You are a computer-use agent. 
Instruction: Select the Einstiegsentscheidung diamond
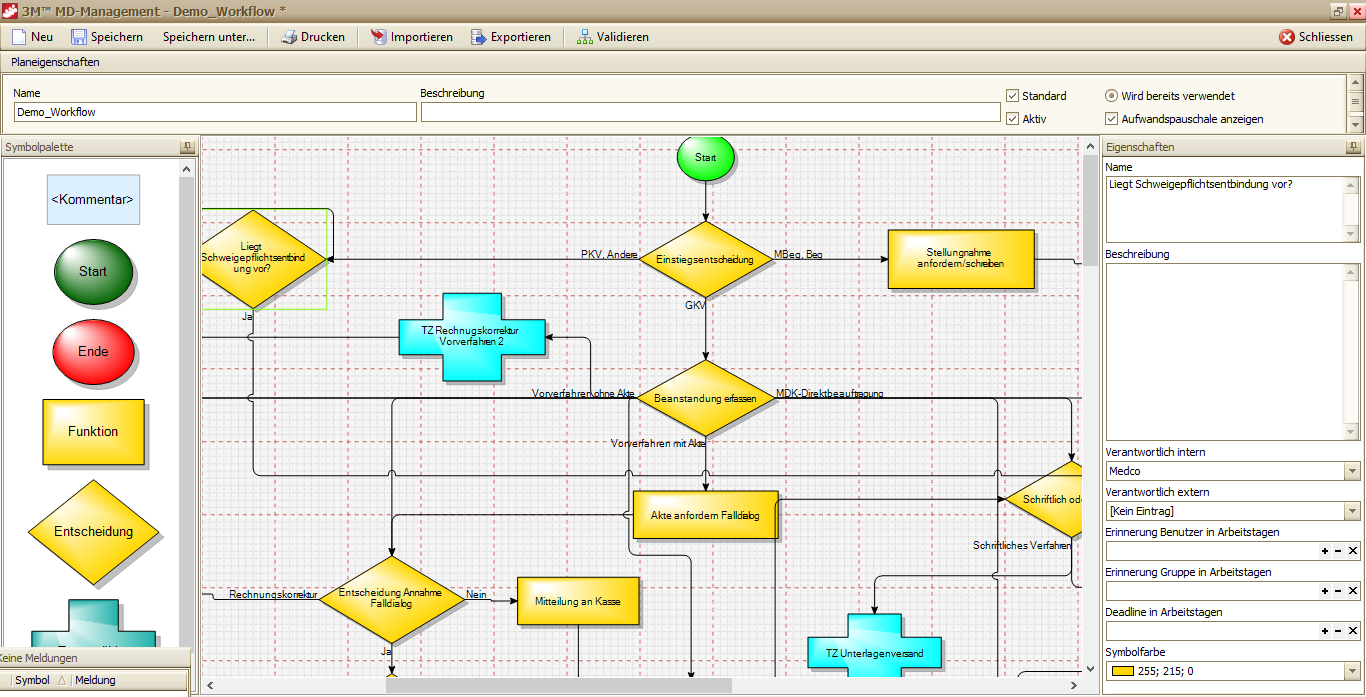705,259
